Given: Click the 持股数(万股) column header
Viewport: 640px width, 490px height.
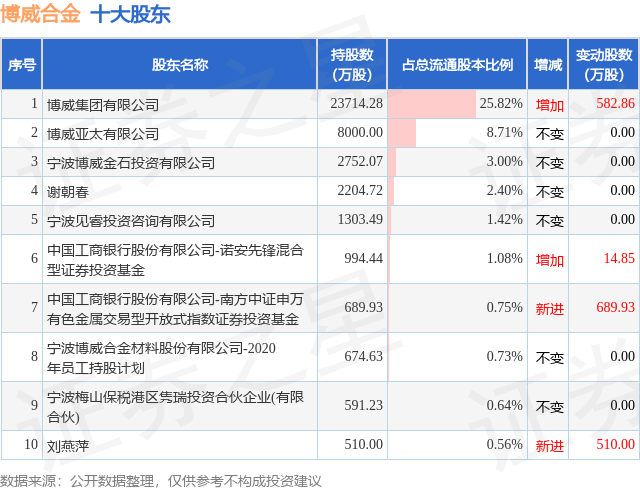Looking at the screenshot, I should pos(352,65).
